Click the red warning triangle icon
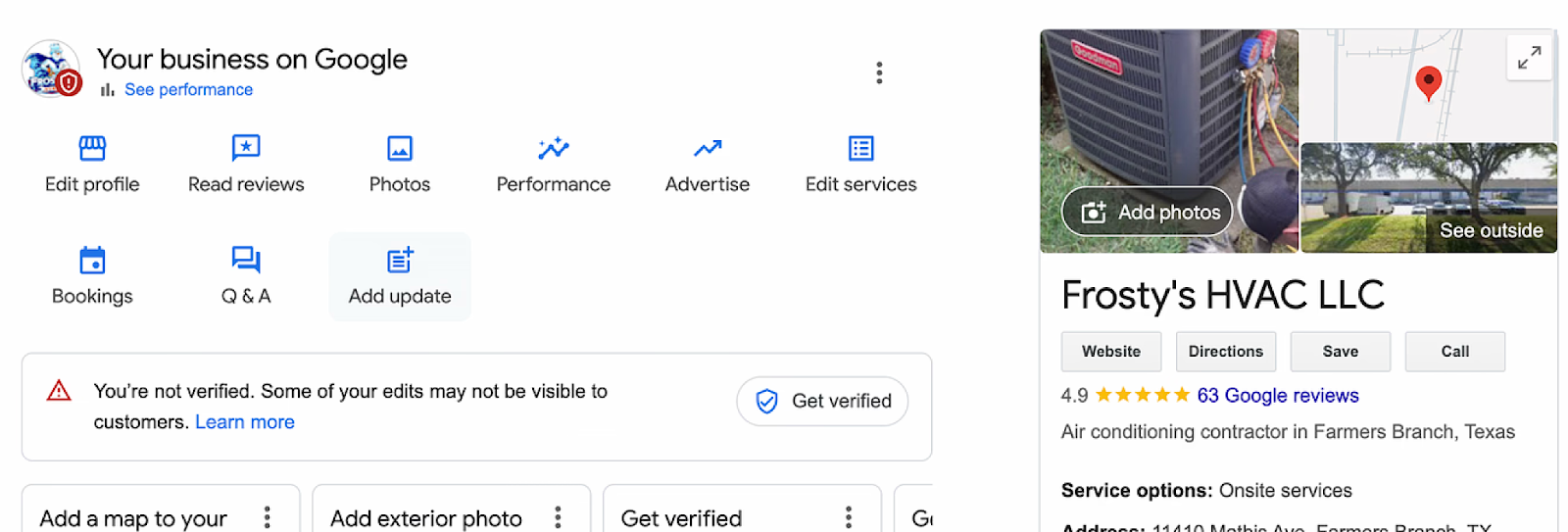 point(59,391)
